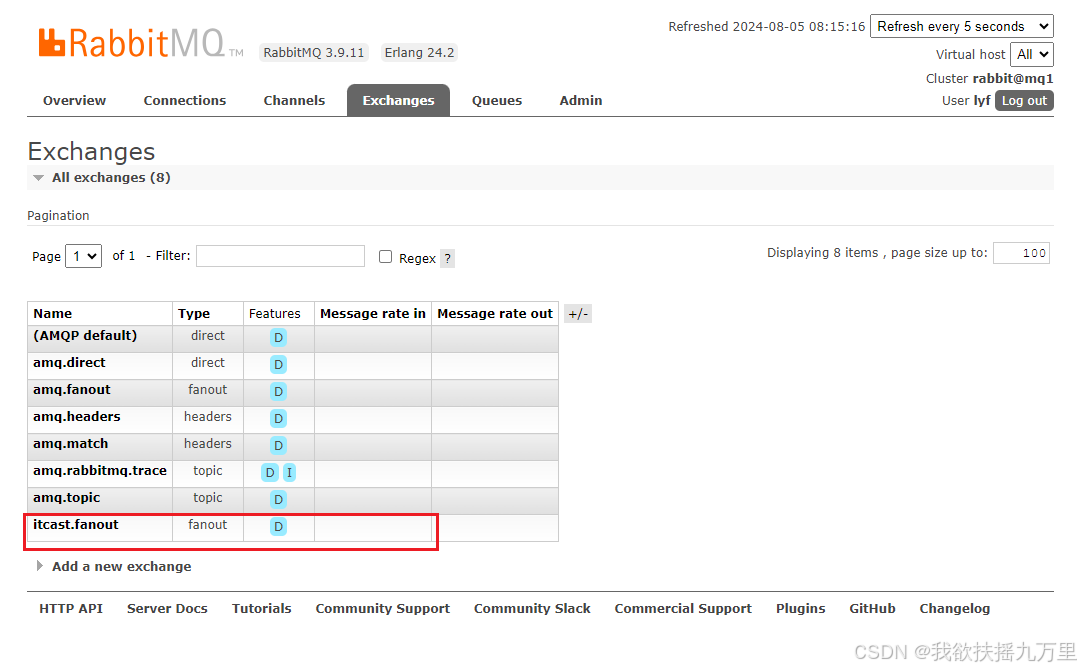This screenshot has height=669, width=1081.
Task: Open the refresh interval dropdown
Action: point(961,26)
